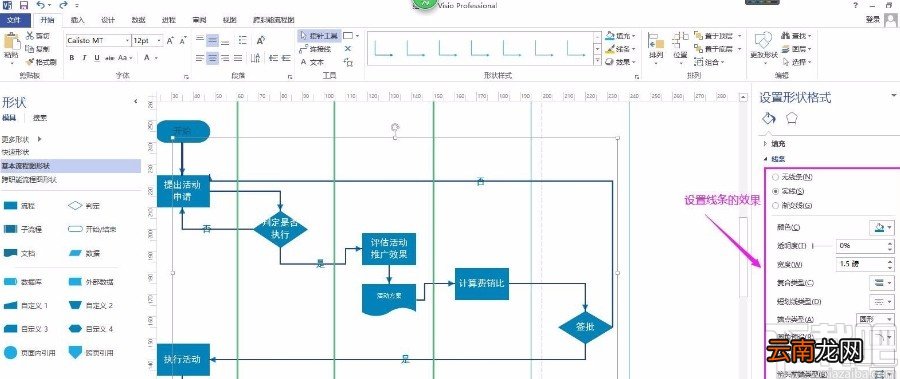Viewport: 900px width, 379px height.
Task: Click the Save icon in quick access toolbar
Action: coord(24,5)
